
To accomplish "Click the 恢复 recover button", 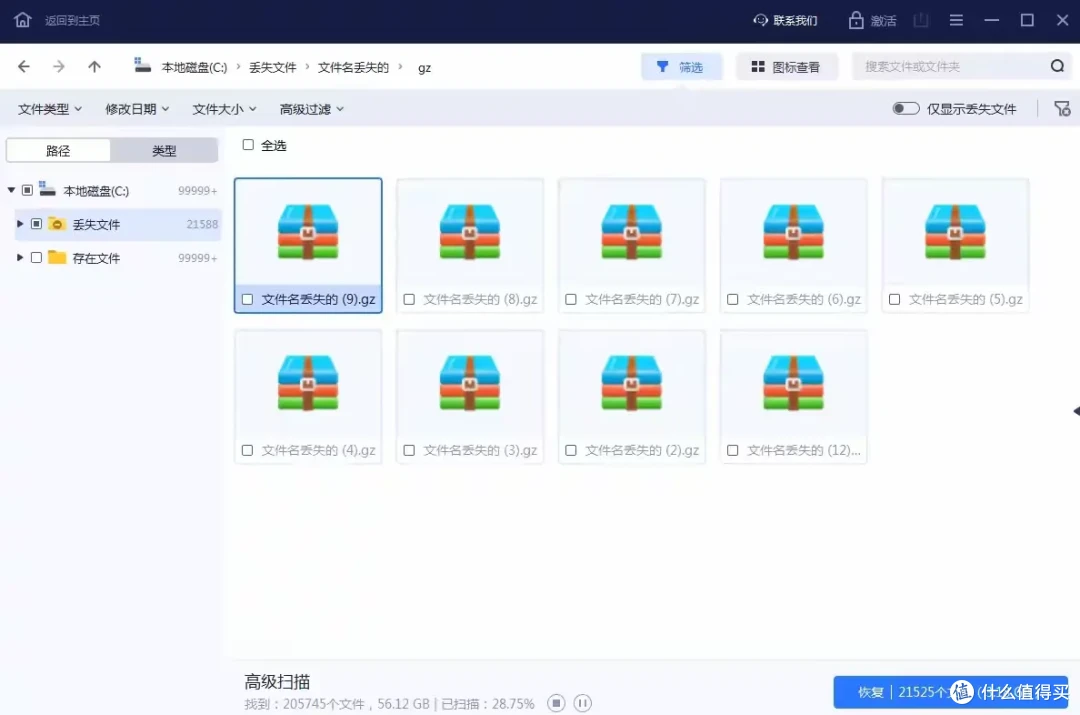I will click(951, 692).
